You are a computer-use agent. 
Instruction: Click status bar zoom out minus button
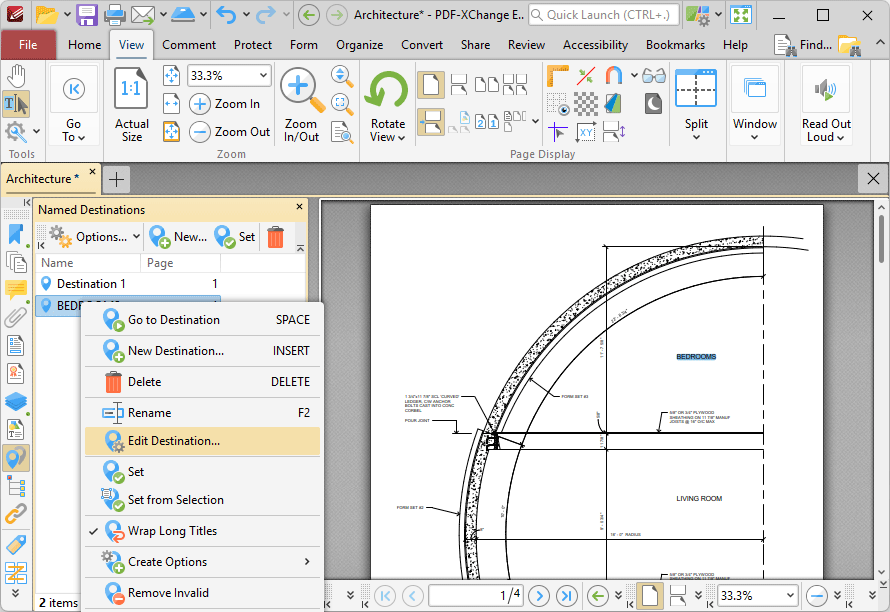[x=817, y=596]
